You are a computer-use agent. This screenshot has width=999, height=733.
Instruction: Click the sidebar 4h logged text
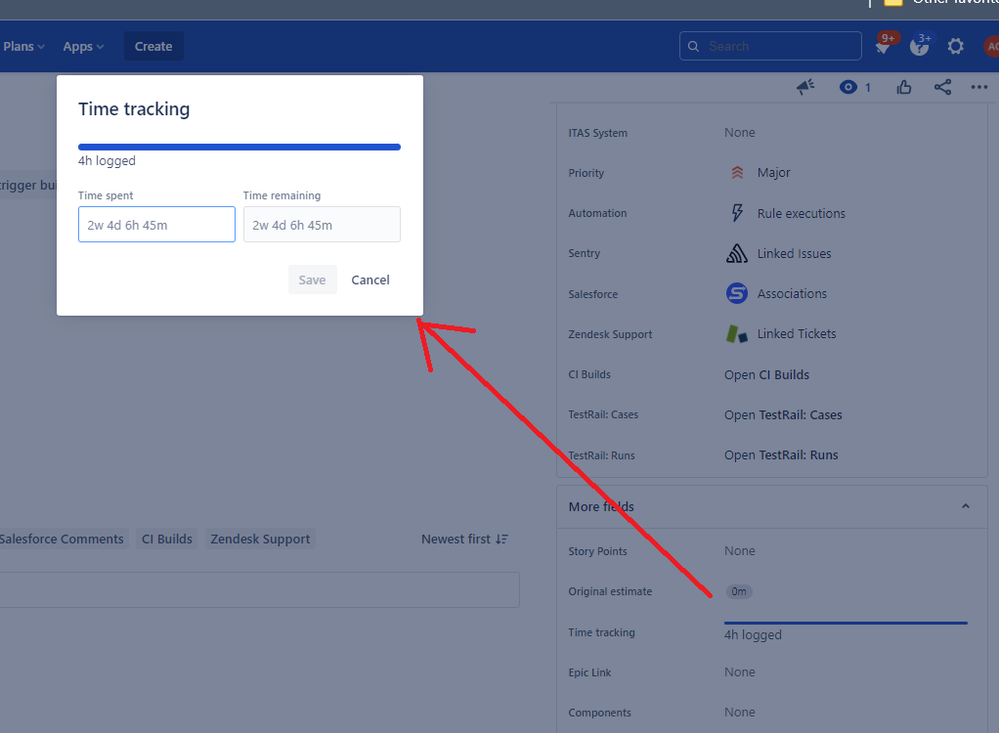(x=752, y=635)
